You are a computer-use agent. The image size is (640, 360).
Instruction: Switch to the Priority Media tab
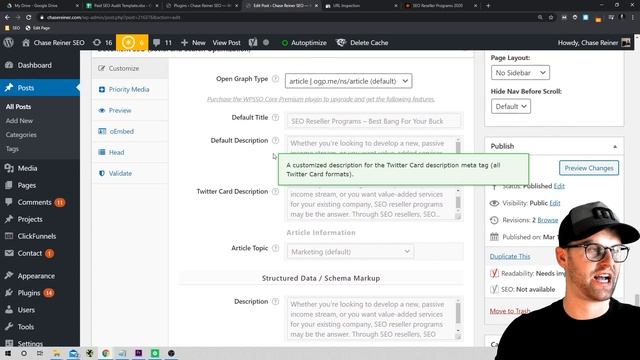click(130, 89)
